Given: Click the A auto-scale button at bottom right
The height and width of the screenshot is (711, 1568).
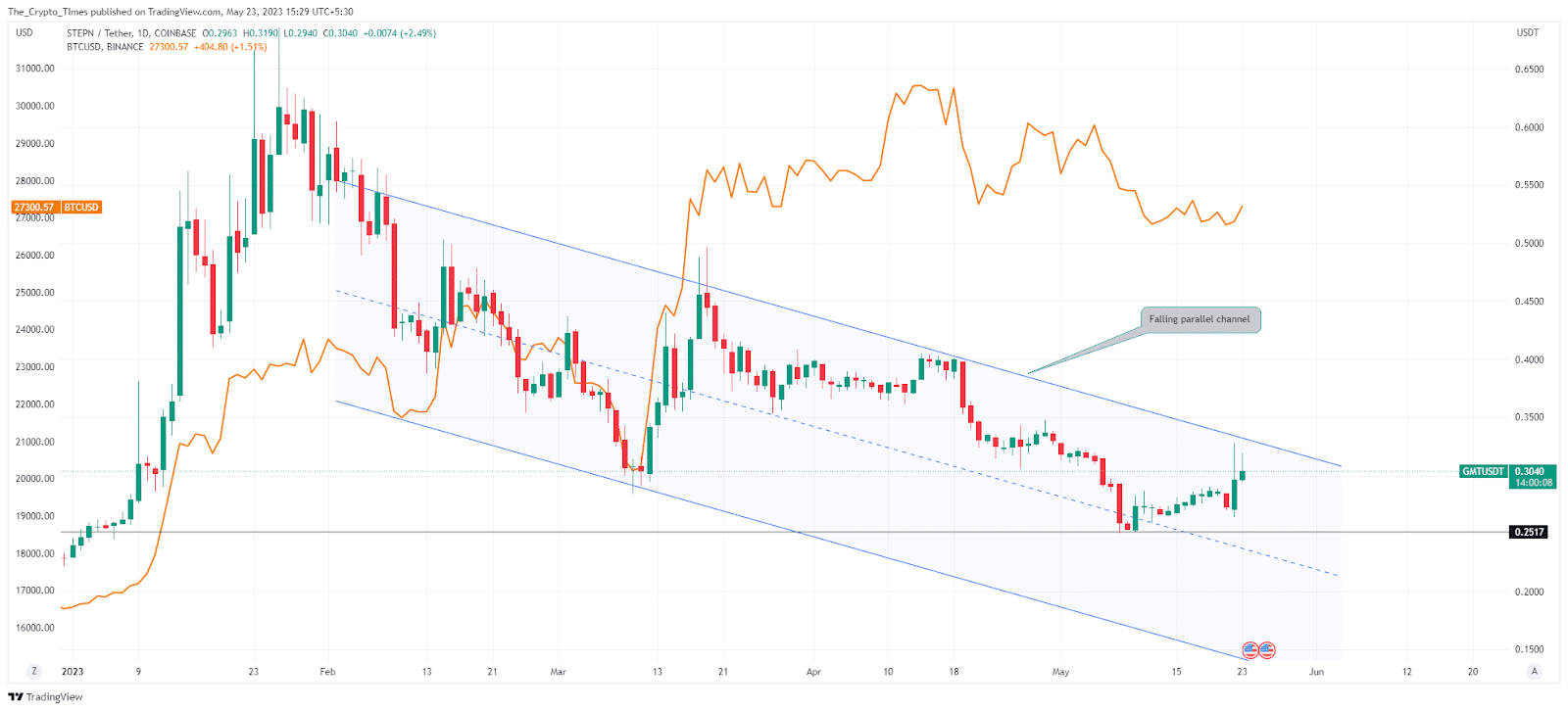Looking at the screenshot, I should click(1534, 672).
